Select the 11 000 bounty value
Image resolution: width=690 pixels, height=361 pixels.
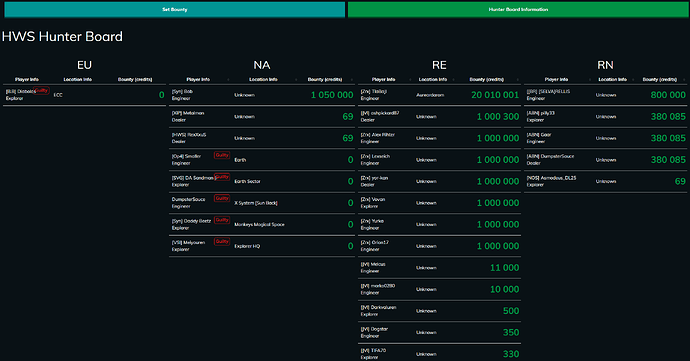tap(504, 267)
